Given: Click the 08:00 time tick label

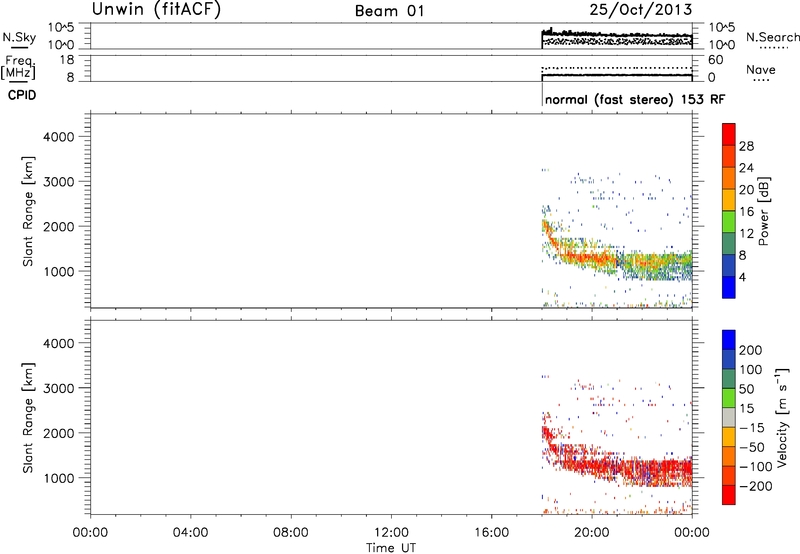Looking at the screenshot, I should pyautogui.click(x=291, y=533).
